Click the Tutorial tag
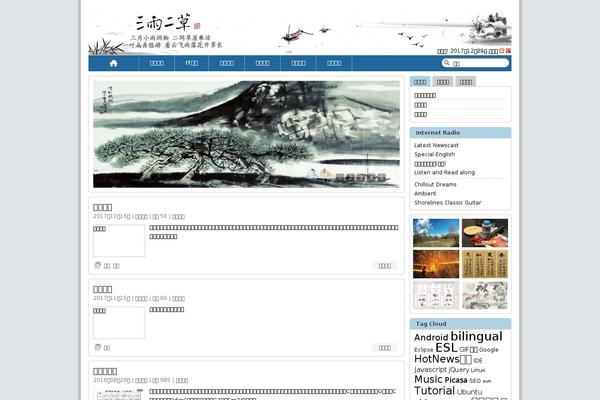This screenshot has height=400, width=600. pos(434,391)
